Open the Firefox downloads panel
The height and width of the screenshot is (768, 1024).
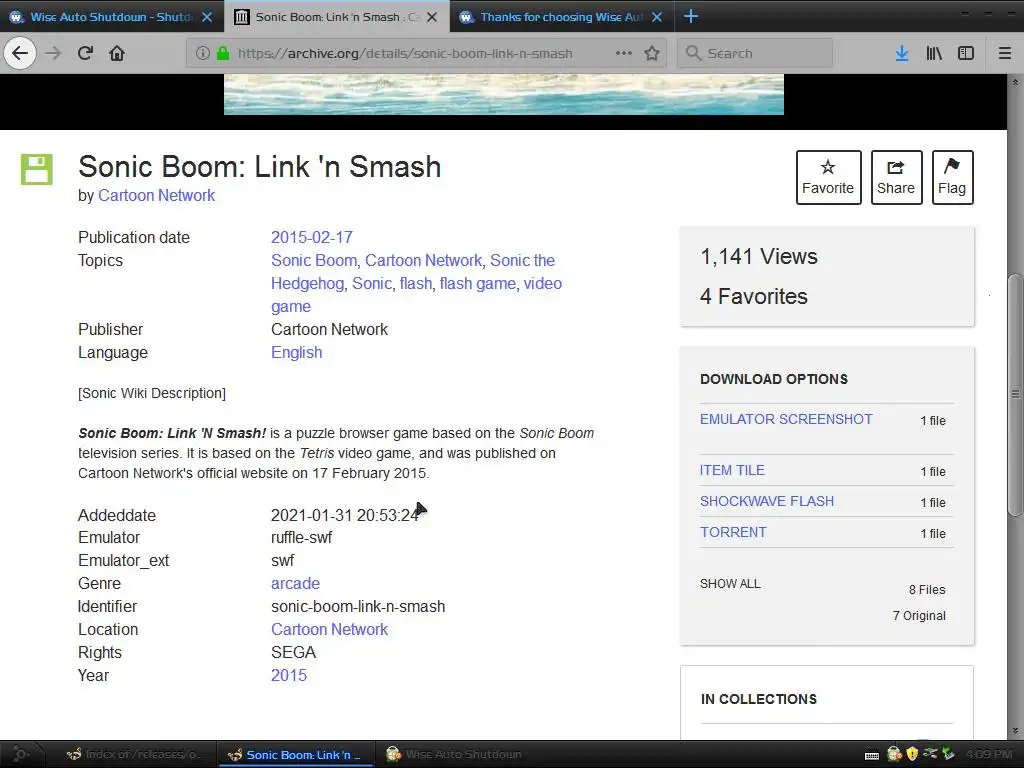902,53
